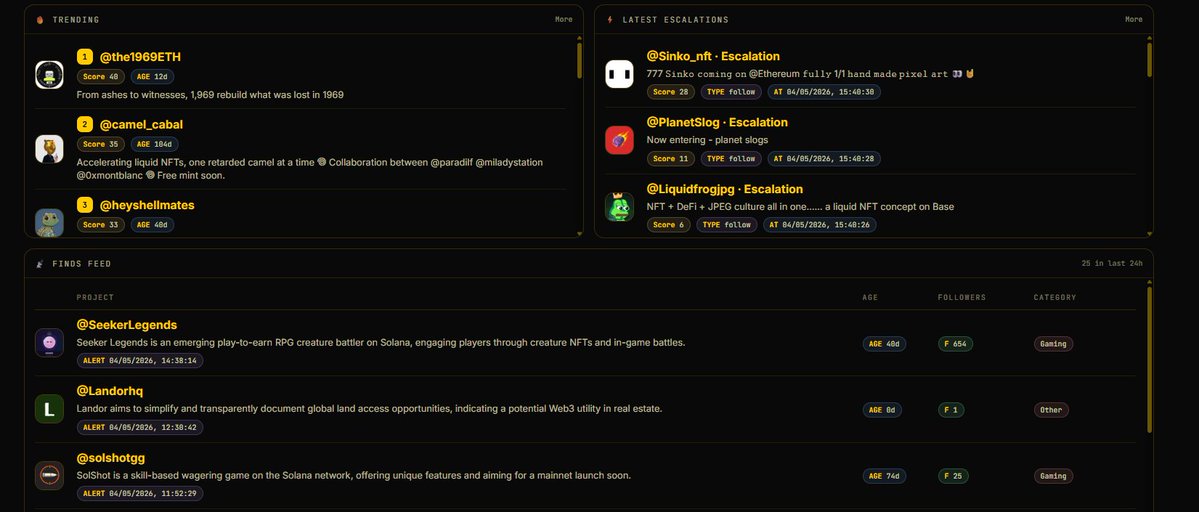Click the Score 11 badge for PlanetSlog

[671, 158]
